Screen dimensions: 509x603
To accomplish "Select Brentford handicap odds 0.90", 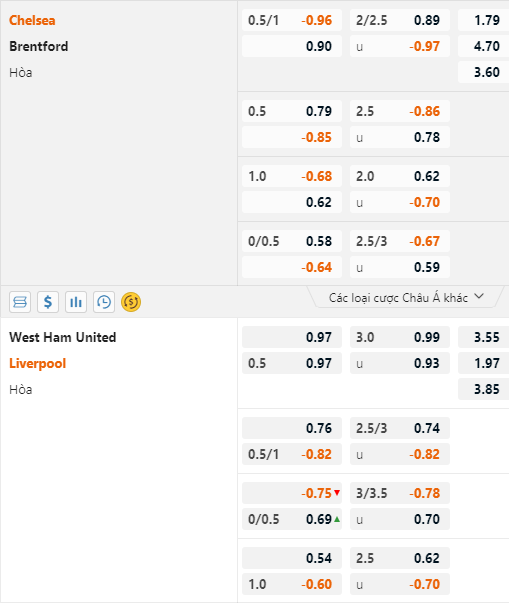I will point(292,46).
